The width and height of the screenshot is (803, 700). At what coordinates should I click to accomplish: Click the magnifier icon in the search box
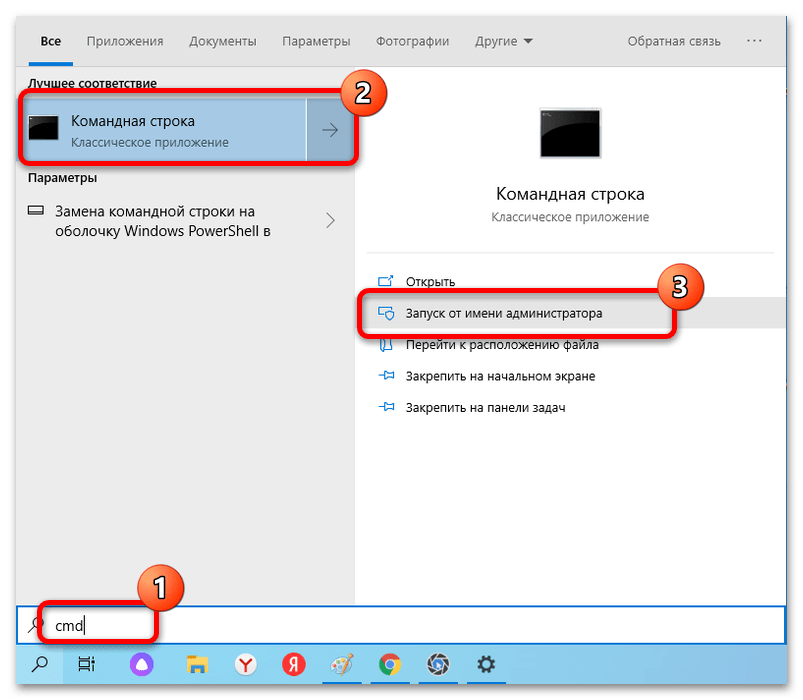click(35, 625)
